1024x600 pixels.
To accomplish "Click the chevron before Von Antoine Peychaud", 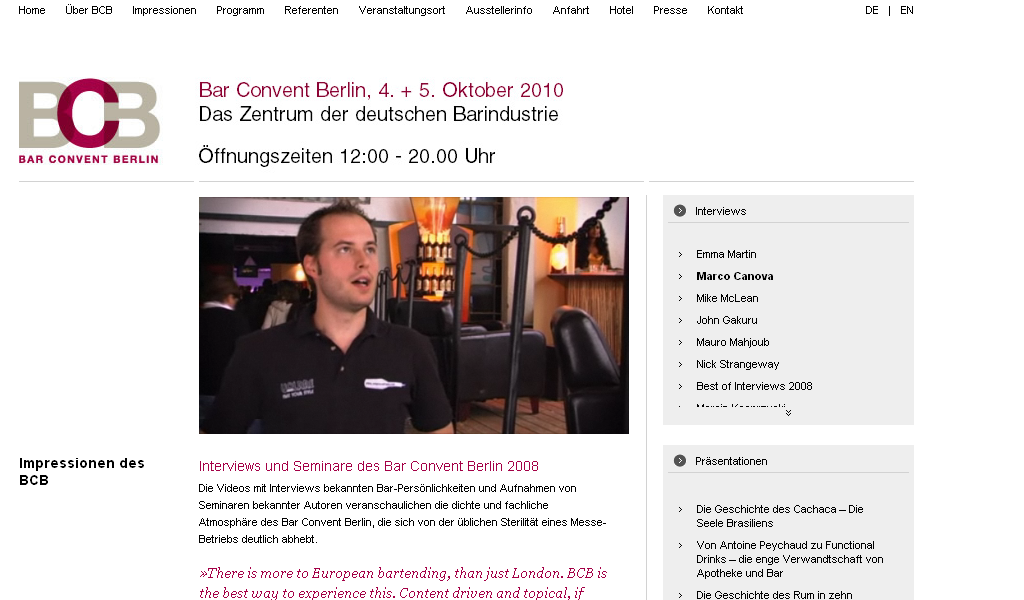I will (680, 545).
